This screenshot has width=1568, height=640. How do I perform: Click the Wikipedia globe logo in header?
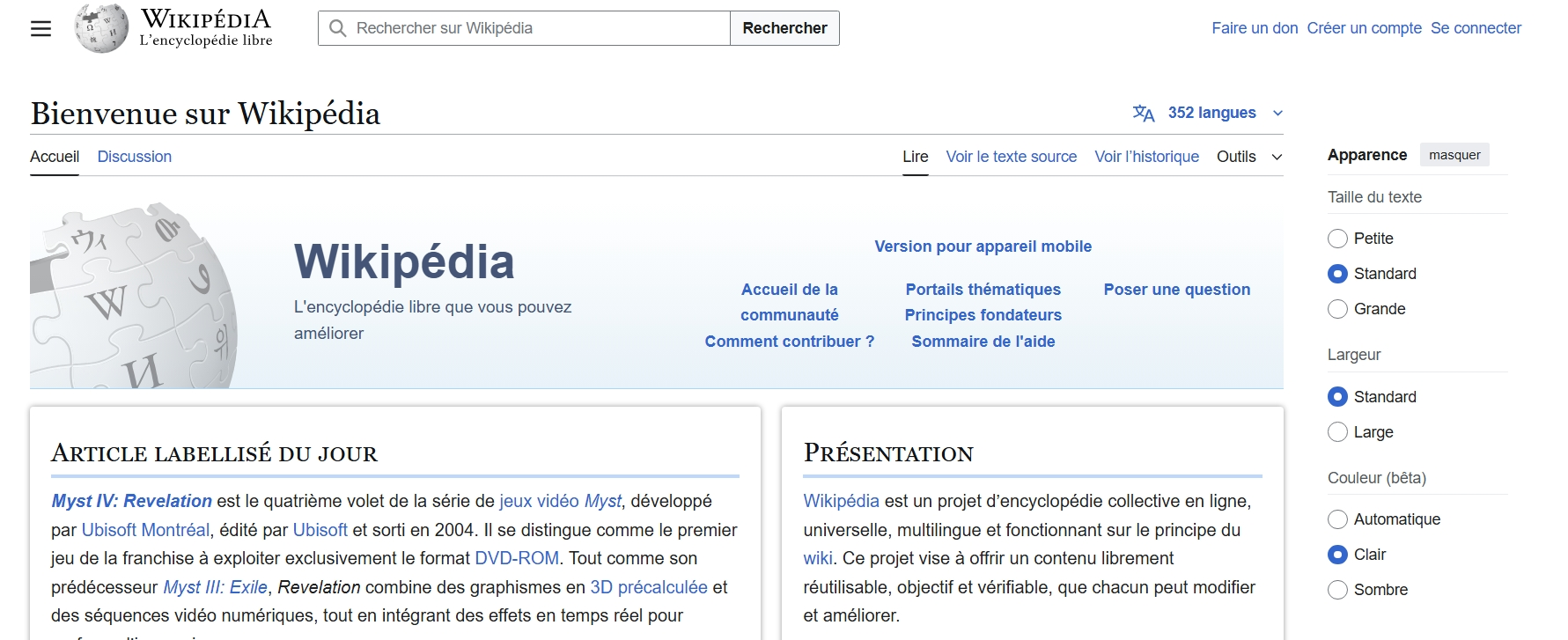coord(101,28)
